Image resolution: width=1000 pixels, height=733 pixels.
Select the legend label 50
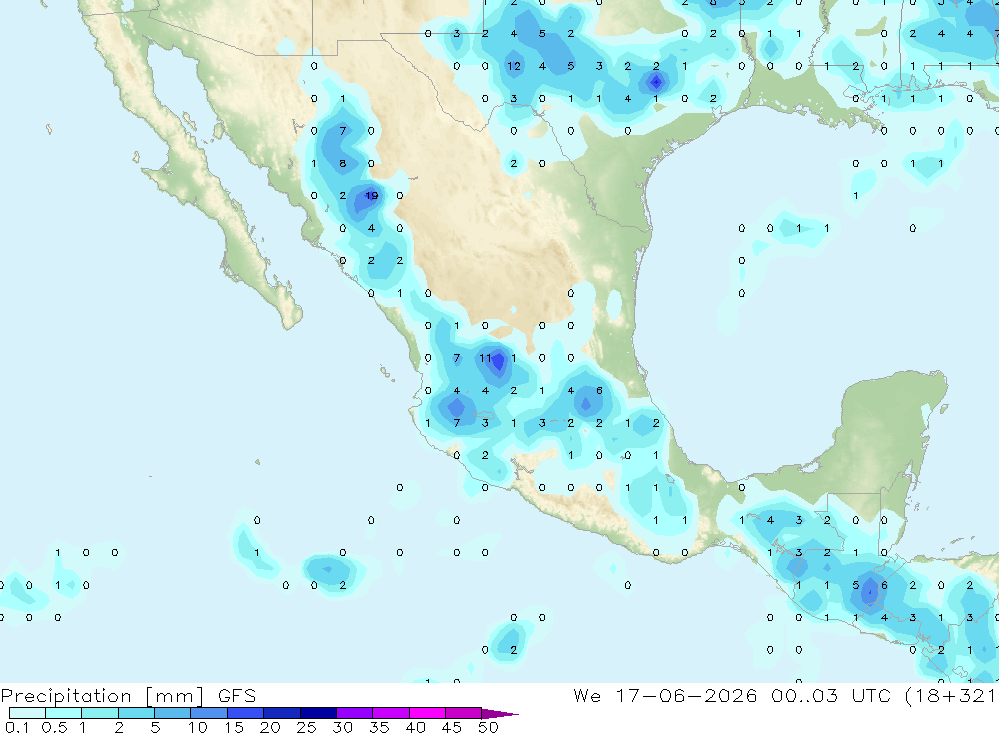click(x=488, y=727)
